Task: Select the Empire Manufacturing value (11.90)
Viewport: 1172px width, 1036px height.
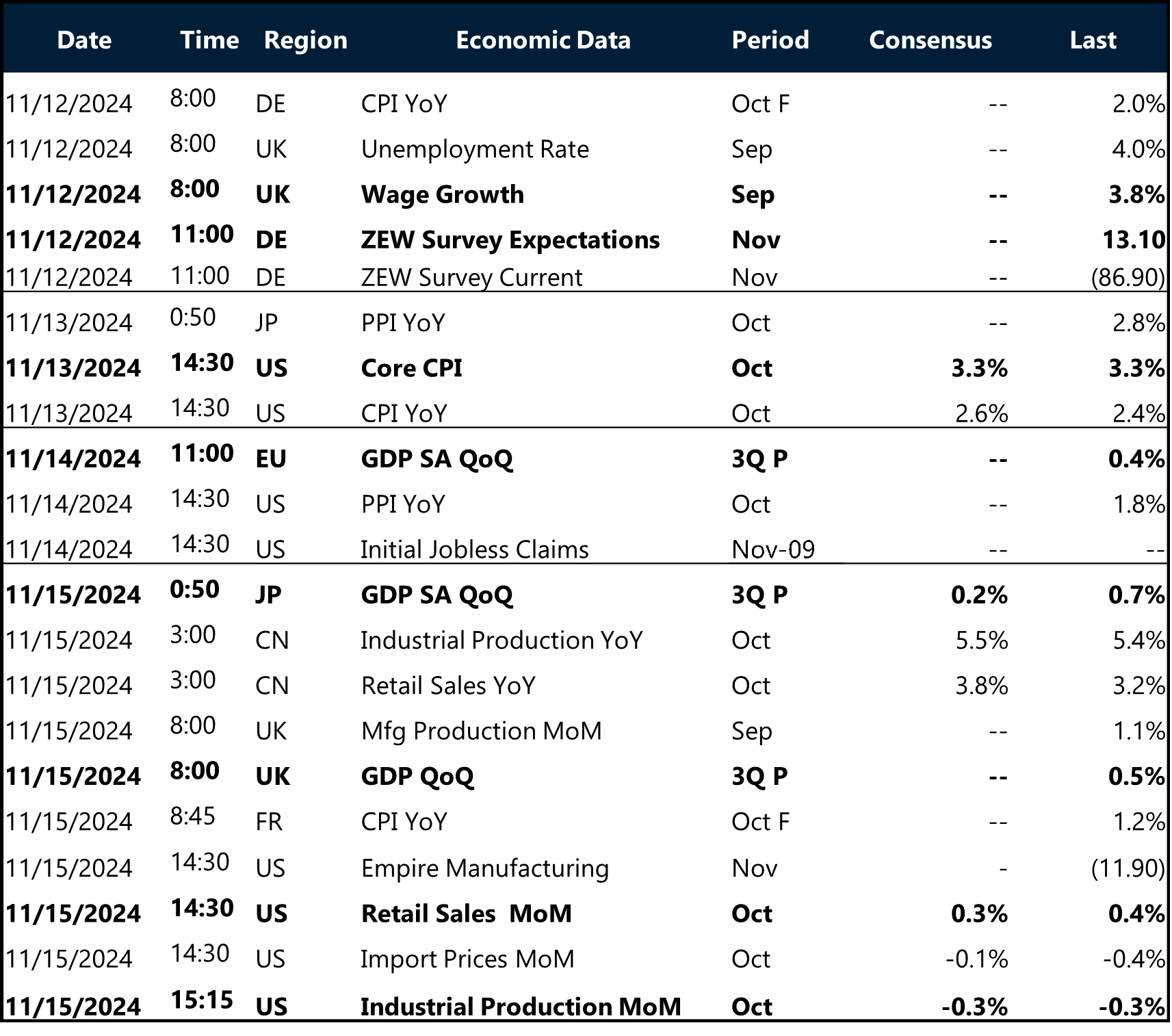Action: point(1128,868)
